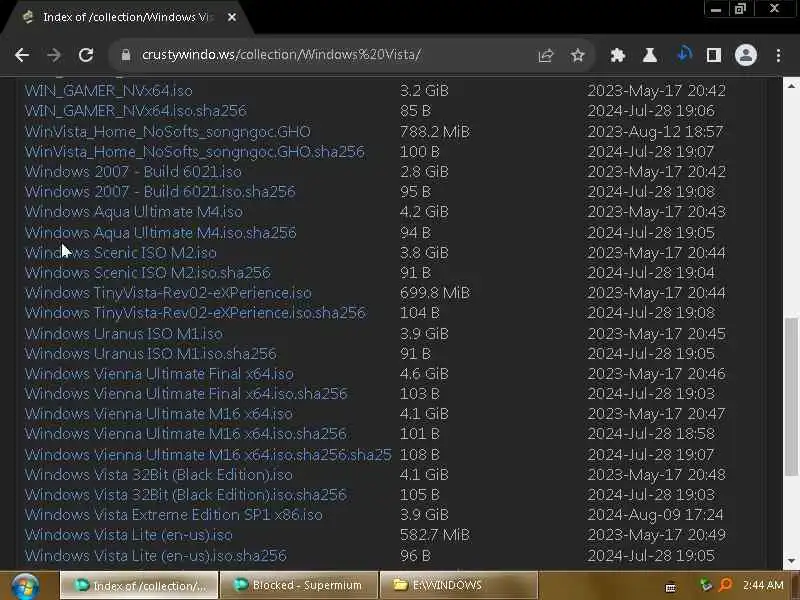The width and height of the screenshot is (800, 600).
Task: Open Windows Vista 32Bit (Black Edition).iso.sha256
Action: coord(186,494)
